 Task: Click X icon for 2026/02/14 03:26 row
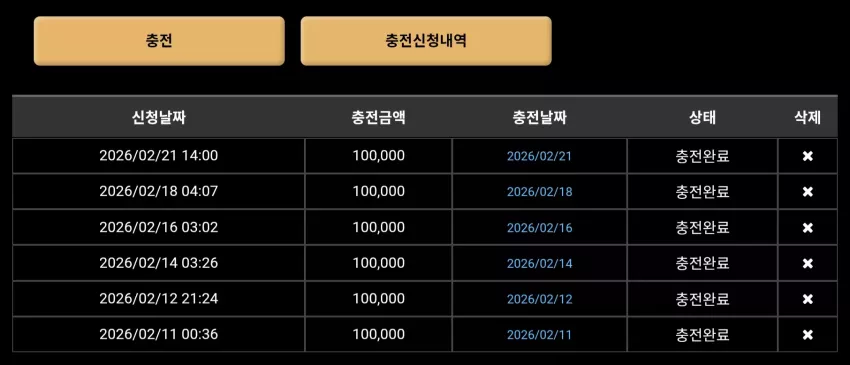(808, 264)
